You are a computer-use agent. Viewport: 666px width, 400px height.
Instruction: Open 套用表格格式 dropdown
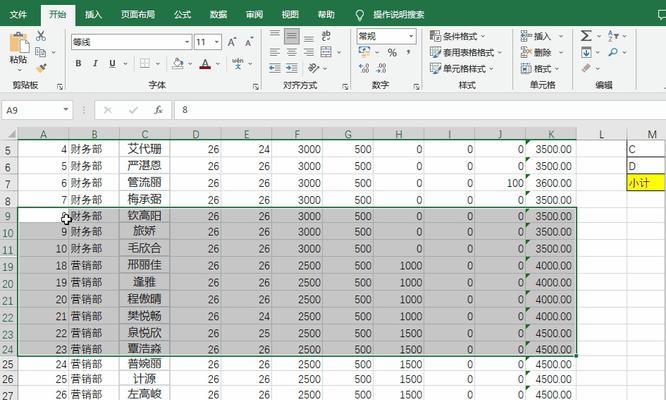tap(466, 53)
